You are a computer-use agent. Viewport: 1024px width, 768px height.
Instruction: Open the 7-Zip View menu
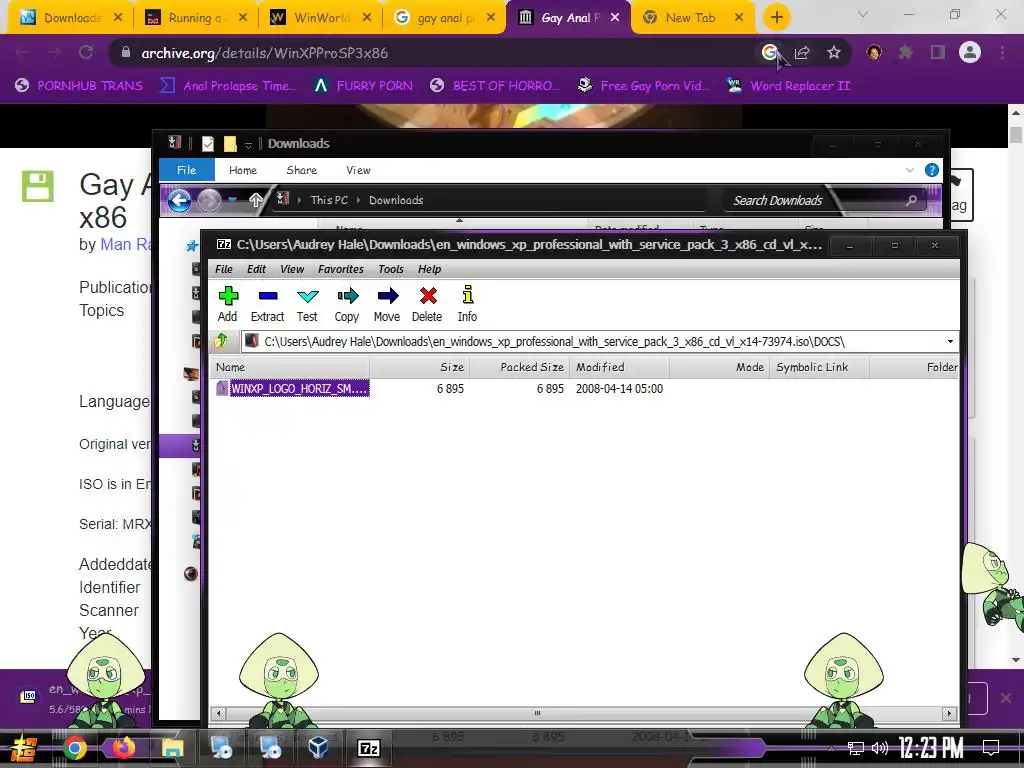(292, 269)
